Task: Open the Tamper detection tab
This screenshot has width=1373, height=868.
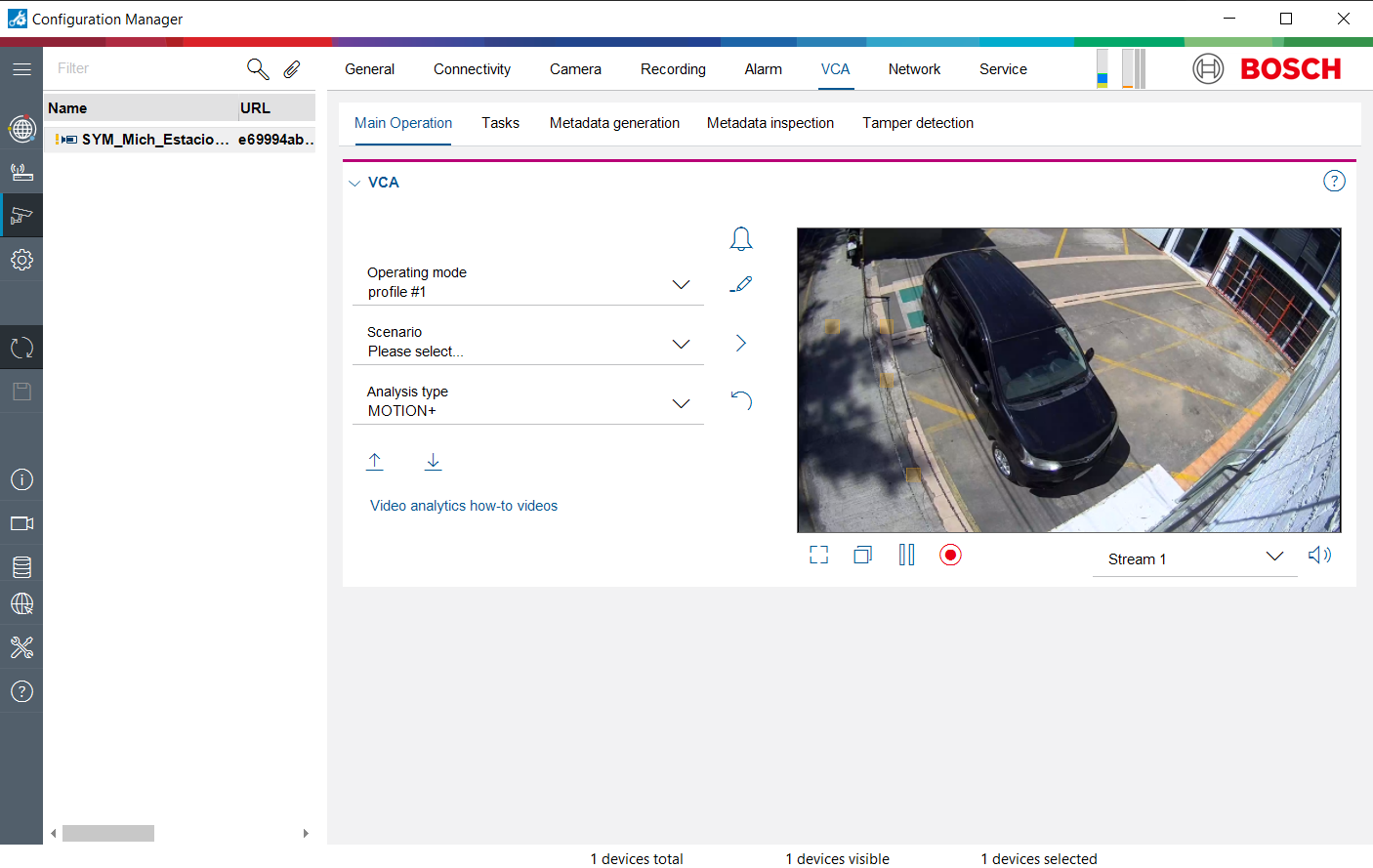Action: (x=917, y=123)
